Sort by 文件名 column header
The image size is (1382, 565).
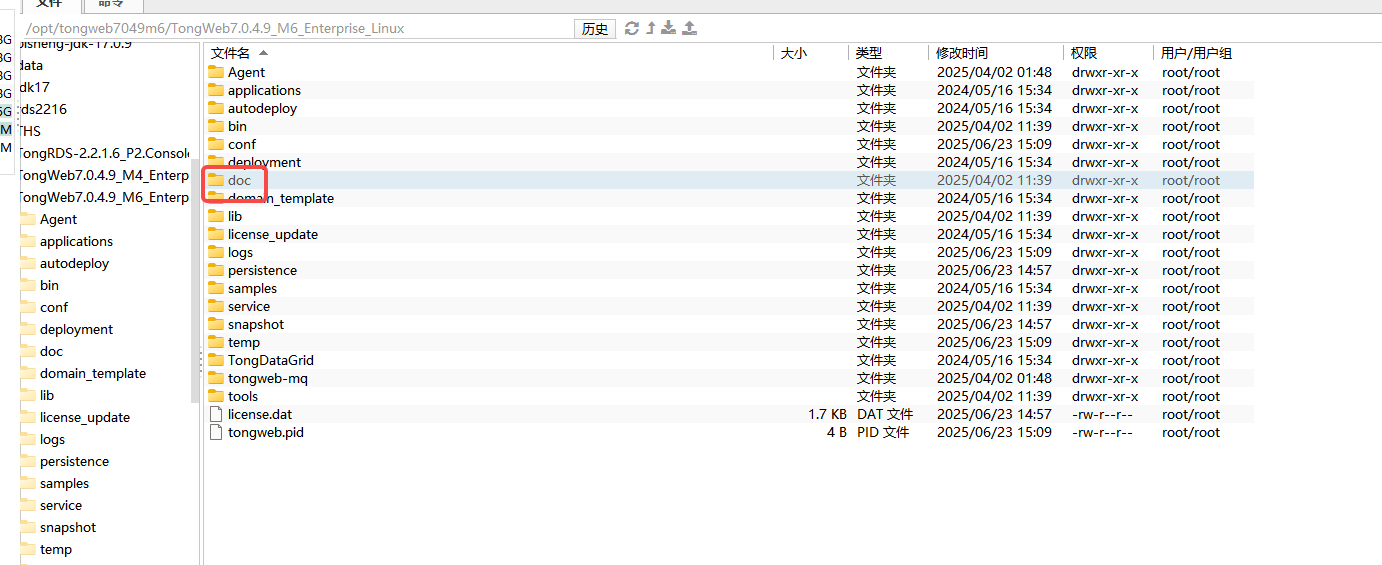[230, 53]
